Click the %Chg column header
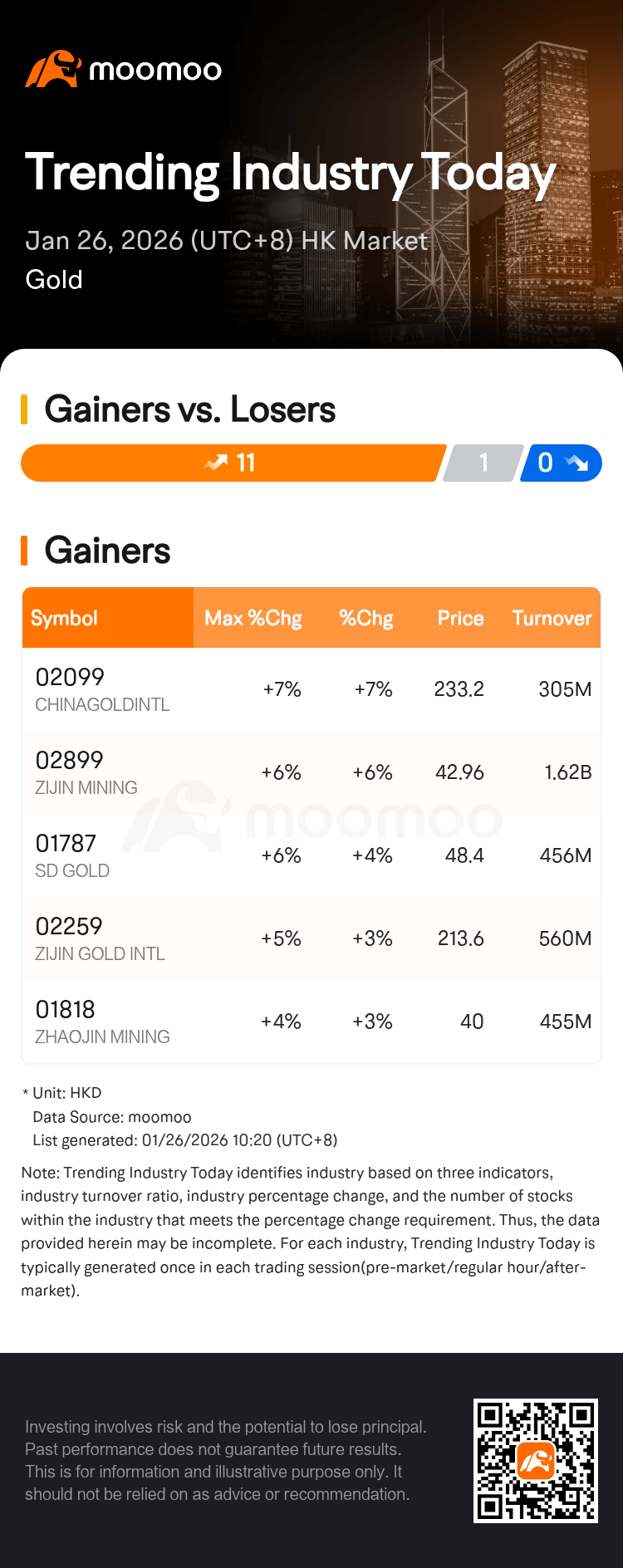Image resolution: width=623 pixels, height=1568 pixels. [x=366, y=618]
